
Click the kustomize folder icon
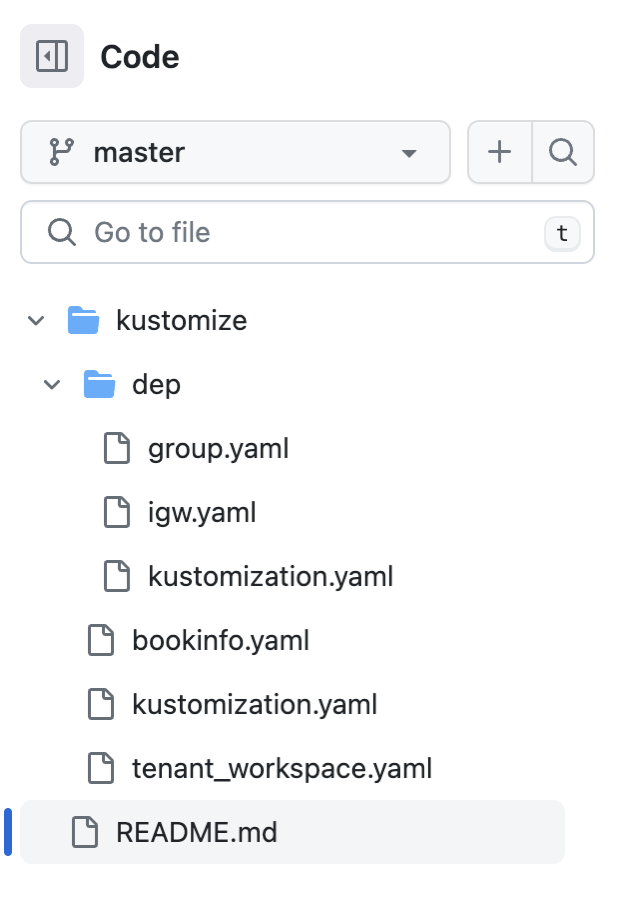pos(83,320)
